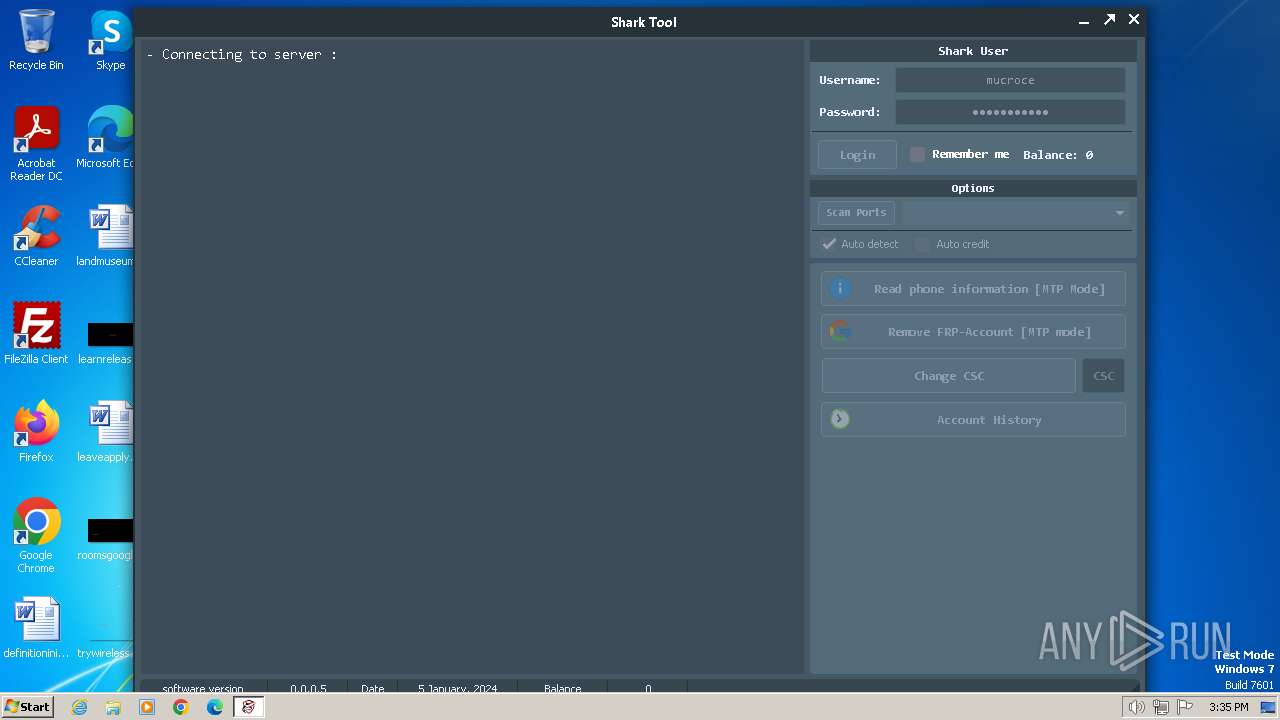The height and width of the screenshot is (720, 1280).
Task: Click the software version status text
Action: pyautogui.click(x=203, y=689)
